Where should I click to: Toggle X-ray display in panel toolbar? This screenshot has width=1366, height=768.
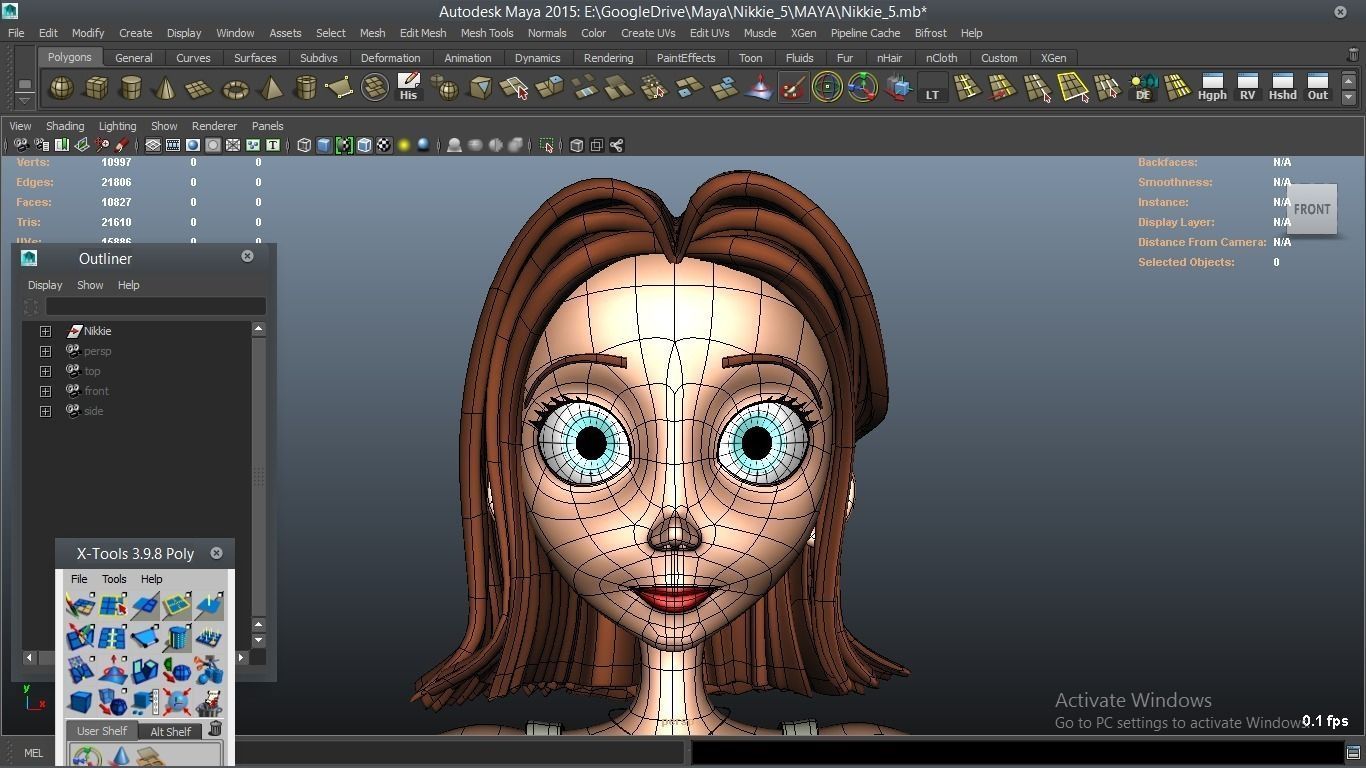pos(577,145)
